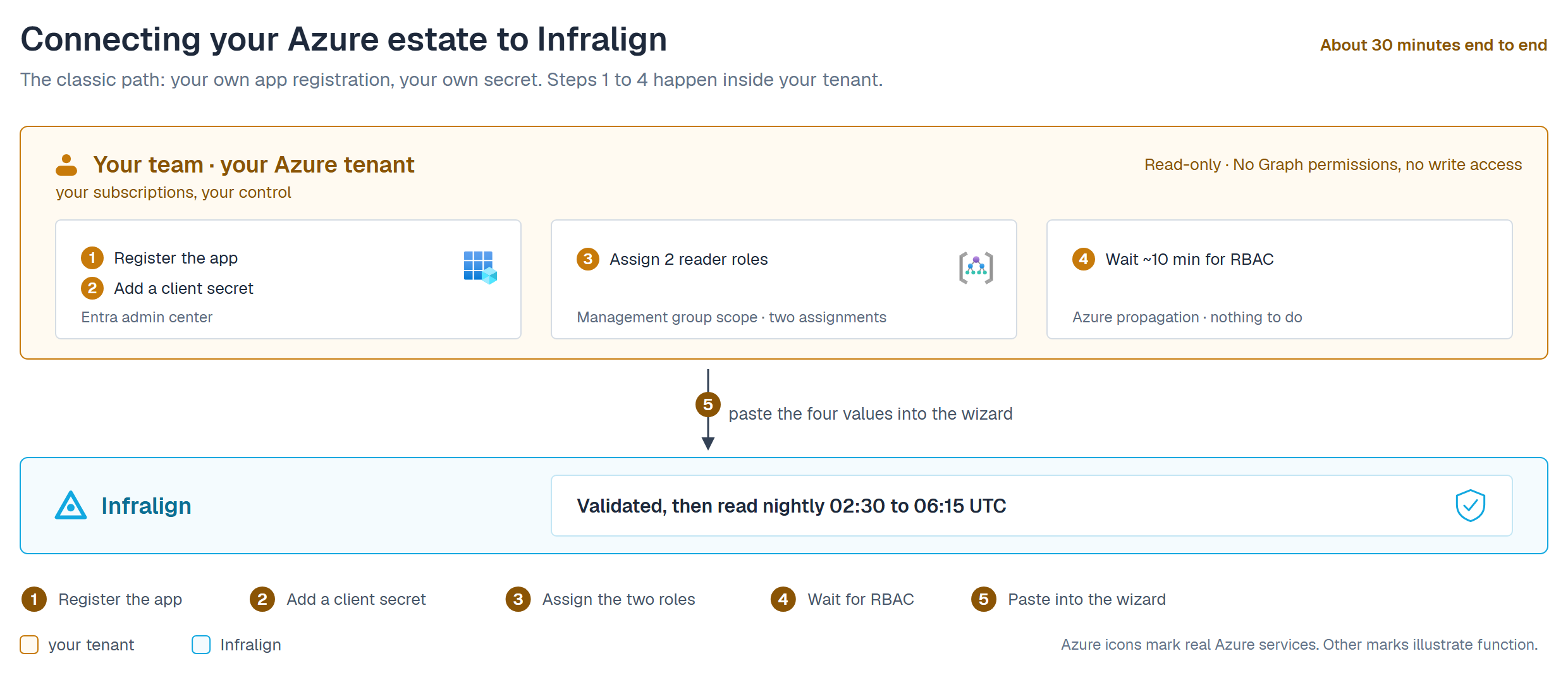Click the blue 'Infralign' legend swatch
1568x675 pixels.
click(x=201, y=645)
